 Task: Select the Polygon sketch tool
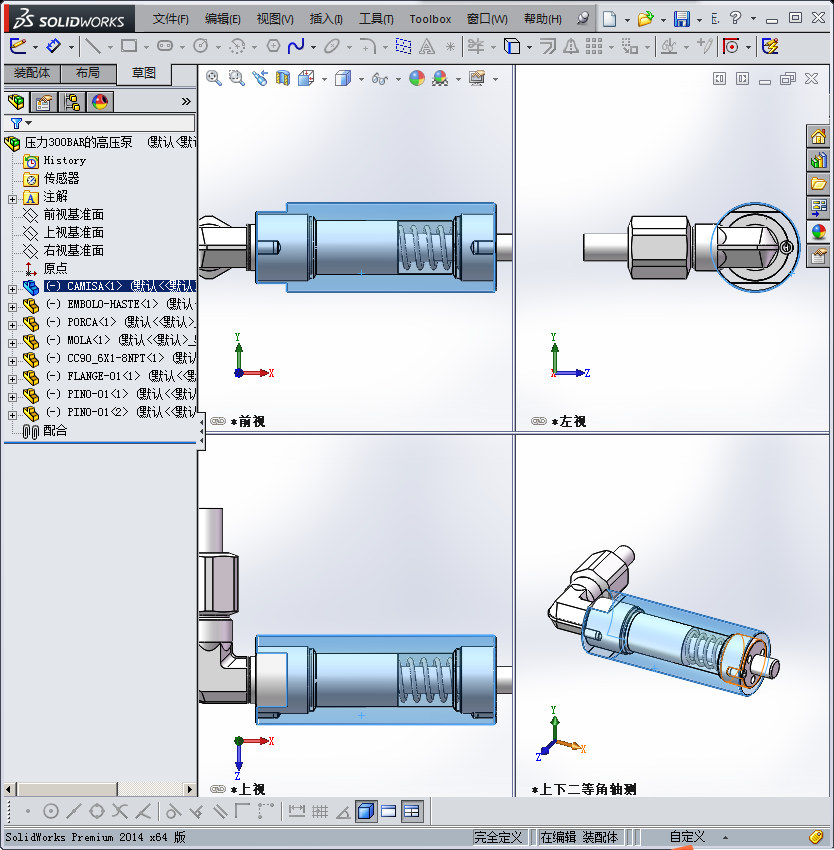pos(273,46)
